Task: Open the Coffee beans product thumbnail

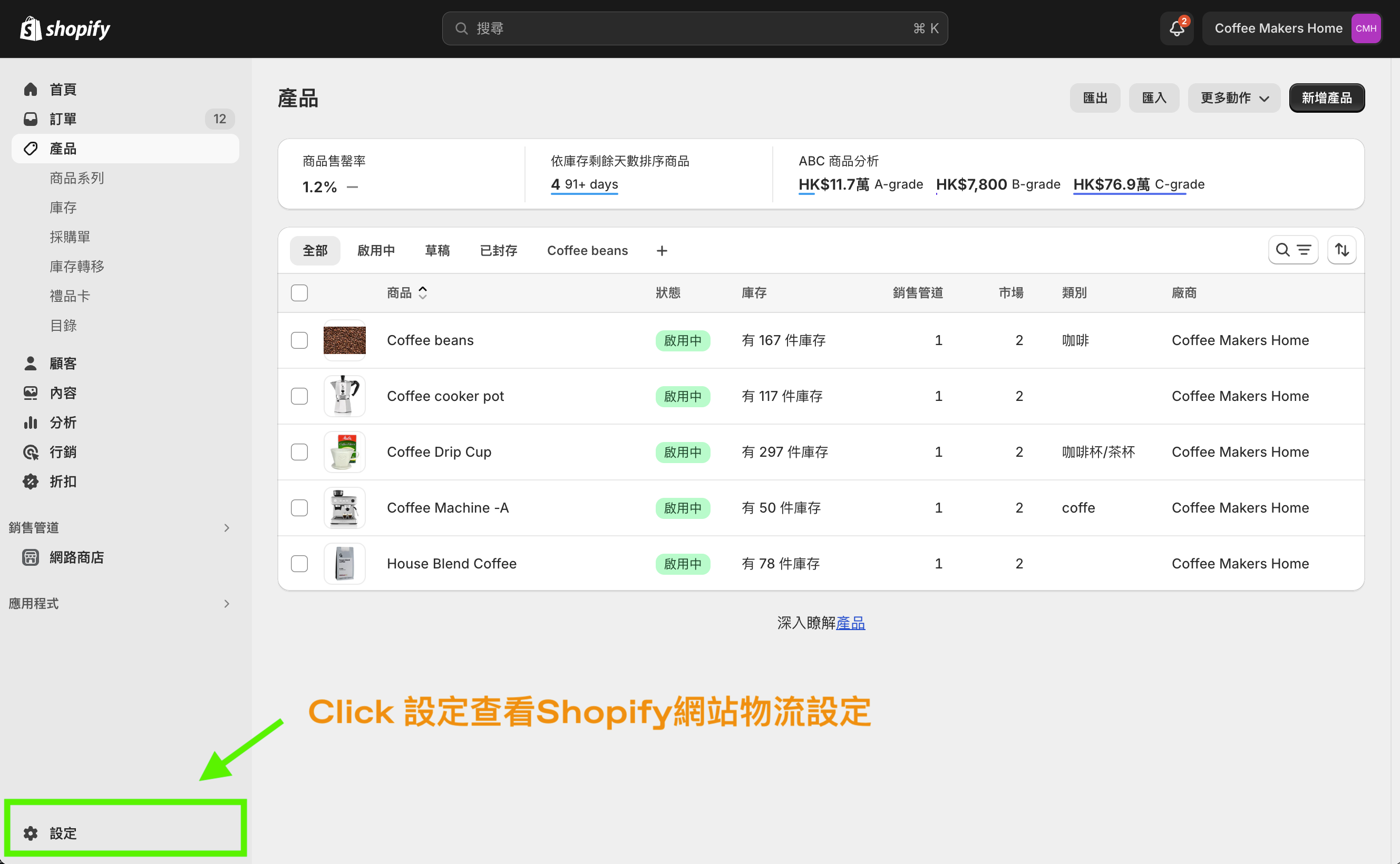Action: pos(345,340)
